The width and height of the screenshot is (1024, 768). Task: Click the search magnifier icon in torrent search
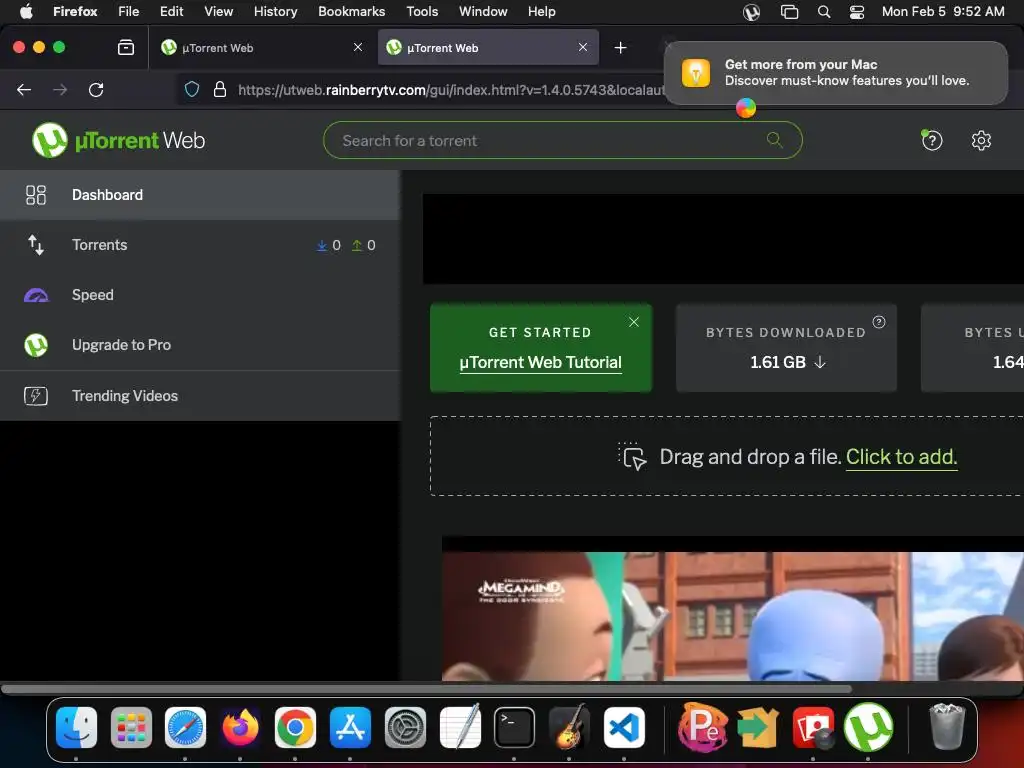click(x=775, y=140)
